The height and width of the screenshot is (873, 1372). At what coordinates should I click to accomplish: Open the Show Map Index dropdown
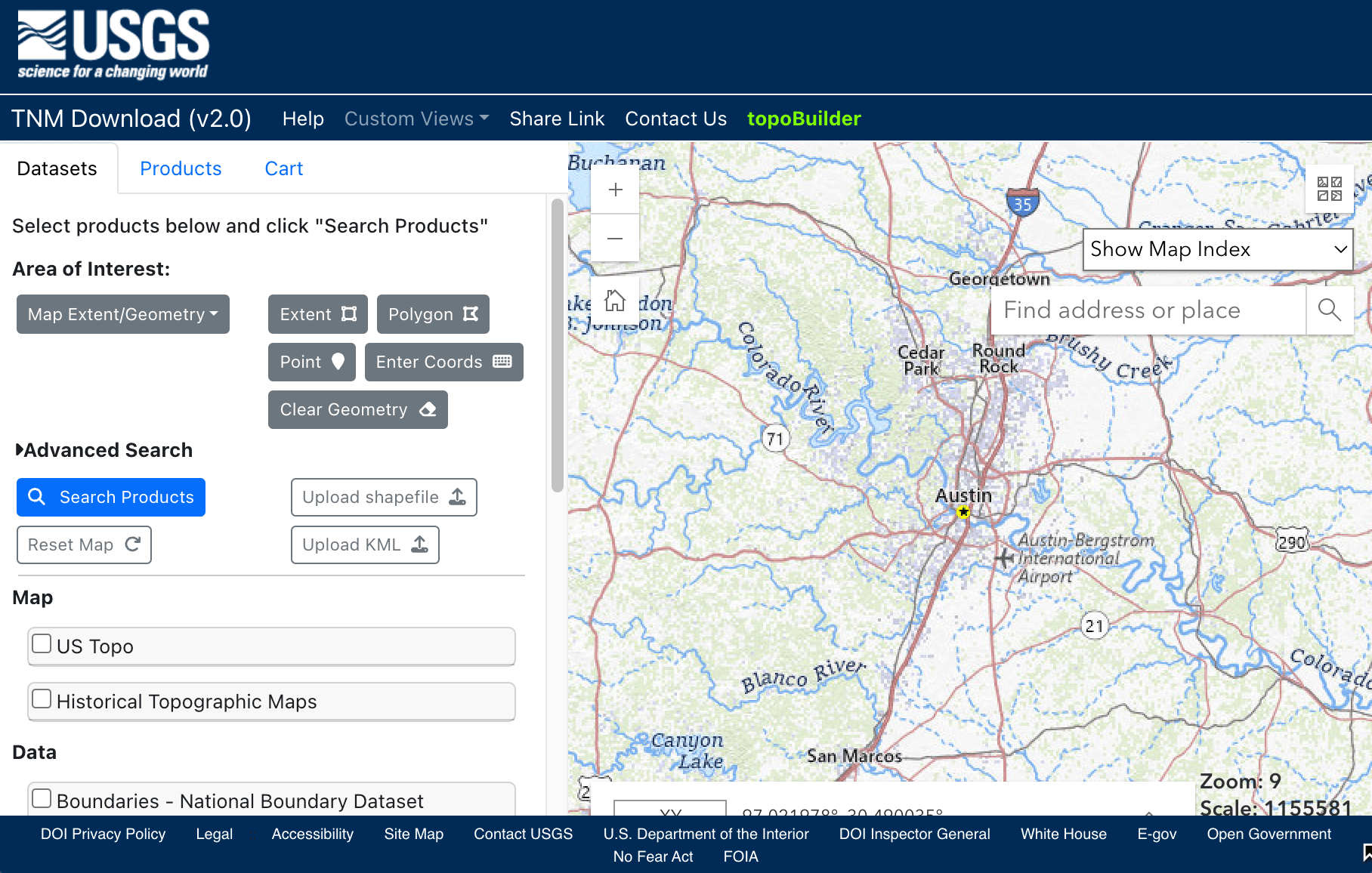[x=1217, y=249]
